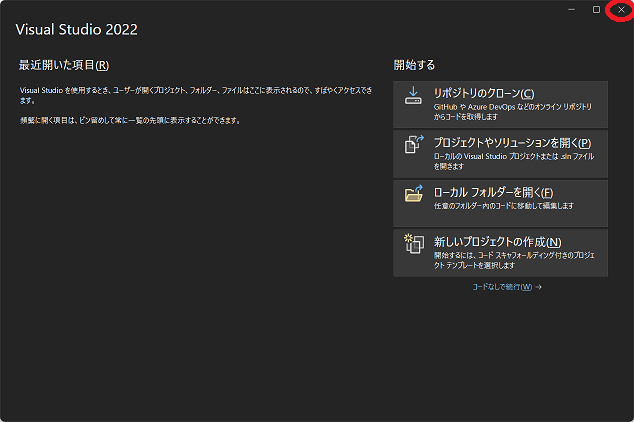Choose プロジェクトやソリューションを開く(P)
Viewport: 634px width, 422px height.
500,154
